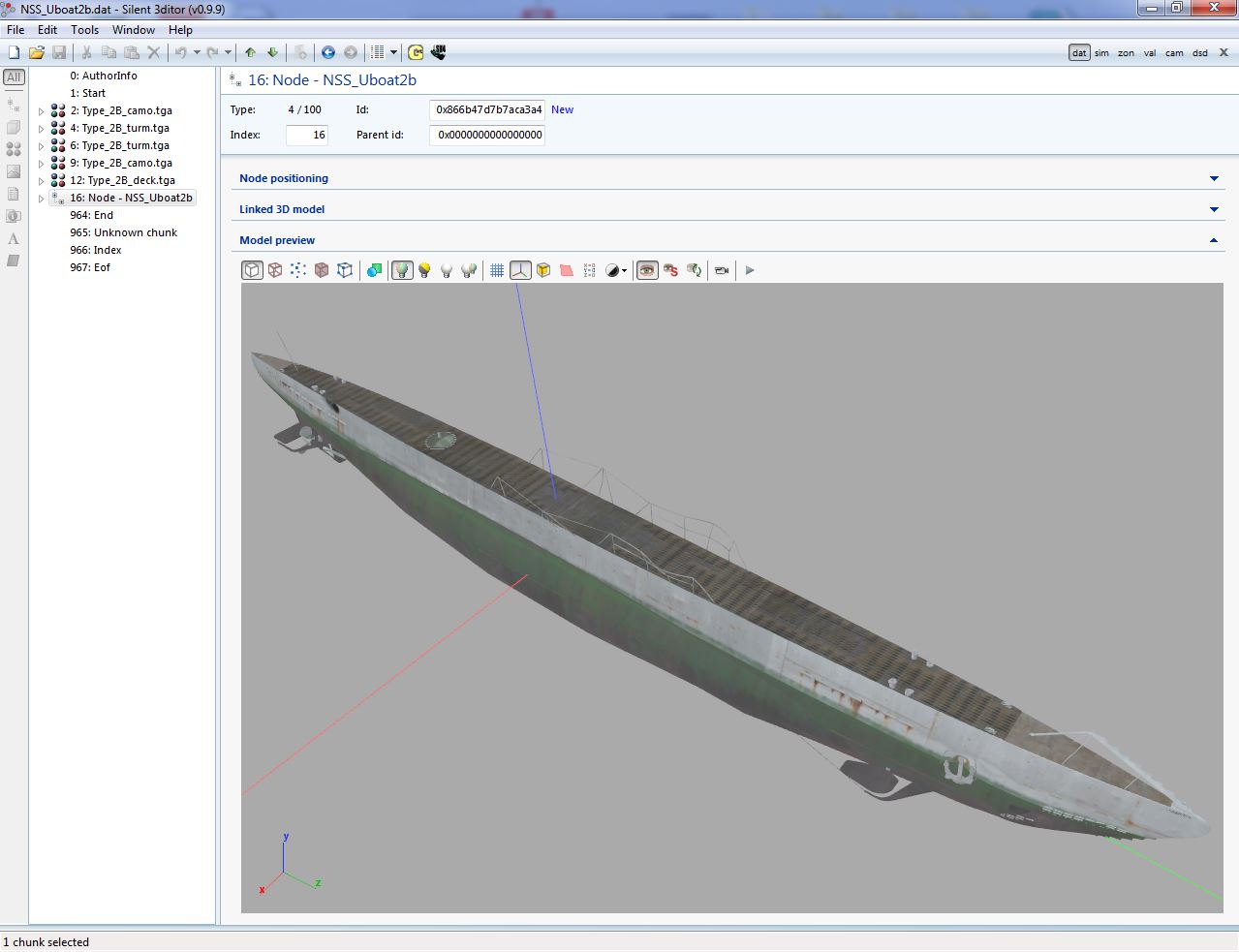Toggle the yellow light bulb lighting mode
This screenshot has width=1239, height=952.
(x=424, y=270)
